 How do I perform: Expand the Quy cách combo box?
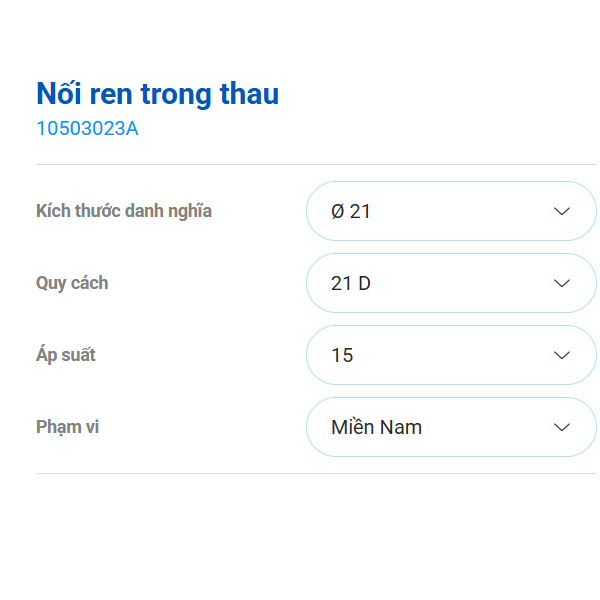click(450, 283)
